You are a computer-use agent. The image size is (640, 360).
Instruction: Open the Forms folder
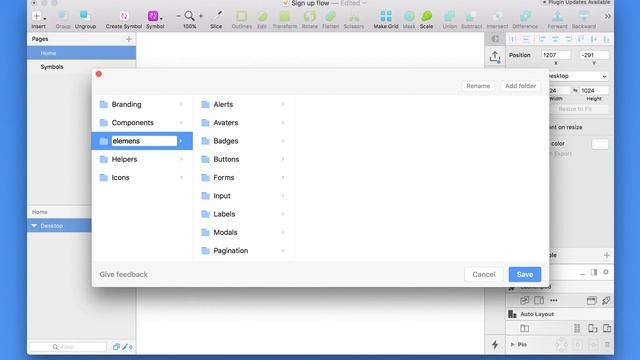pyautogui.click(x=244, y=178)
